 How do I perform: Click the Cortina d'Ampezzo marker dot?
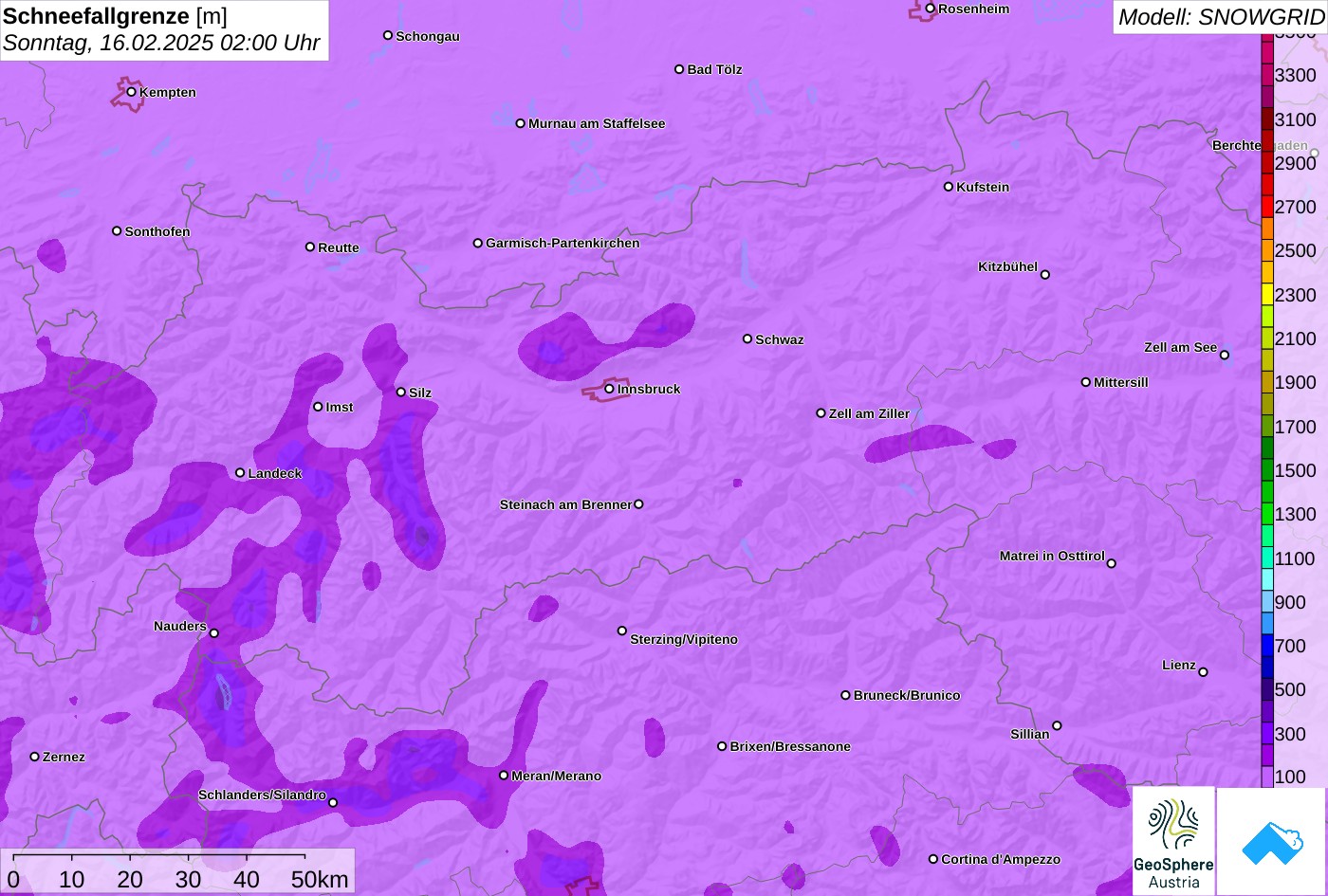(933, 859)
